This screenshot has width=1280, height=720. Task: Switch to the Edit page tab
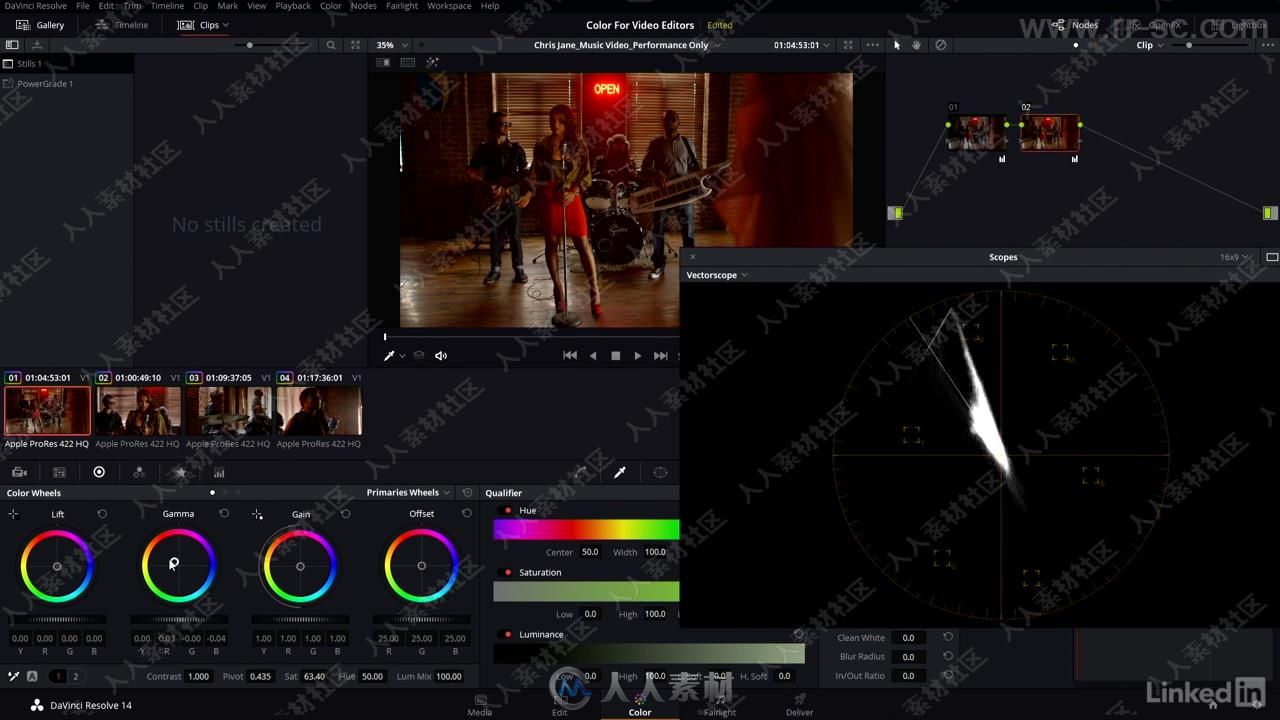pos(559,705)
